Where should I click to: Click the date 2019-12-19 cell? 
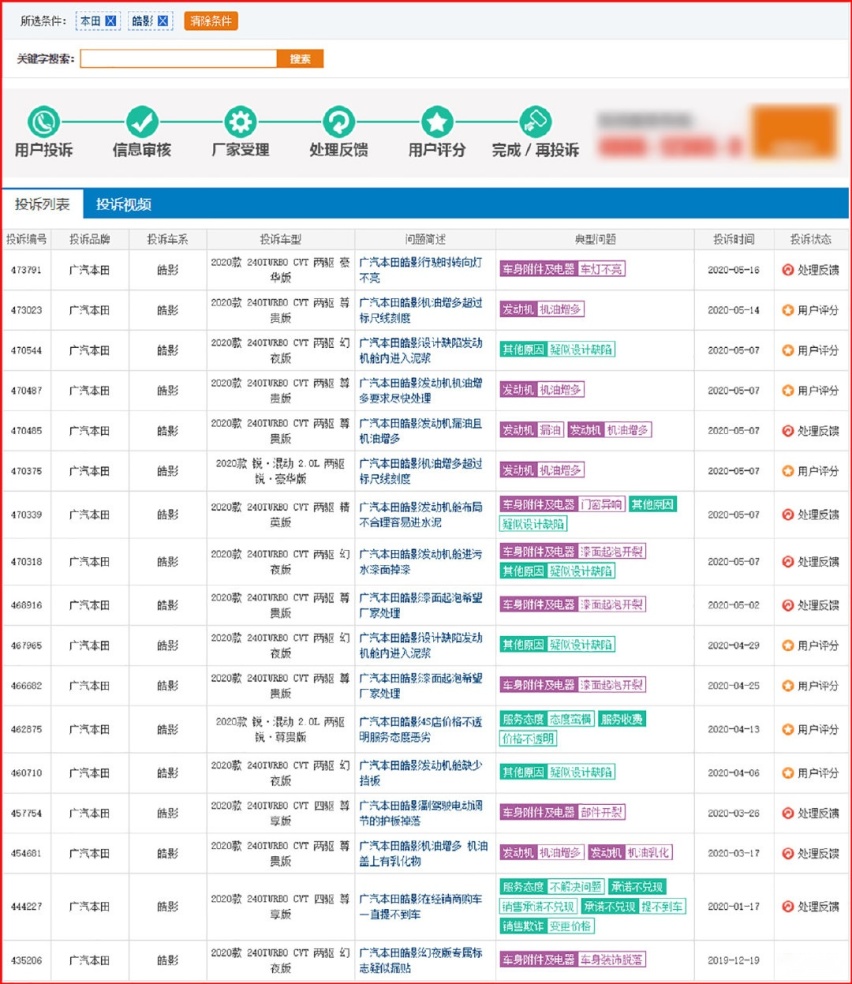tap(733, 960)
